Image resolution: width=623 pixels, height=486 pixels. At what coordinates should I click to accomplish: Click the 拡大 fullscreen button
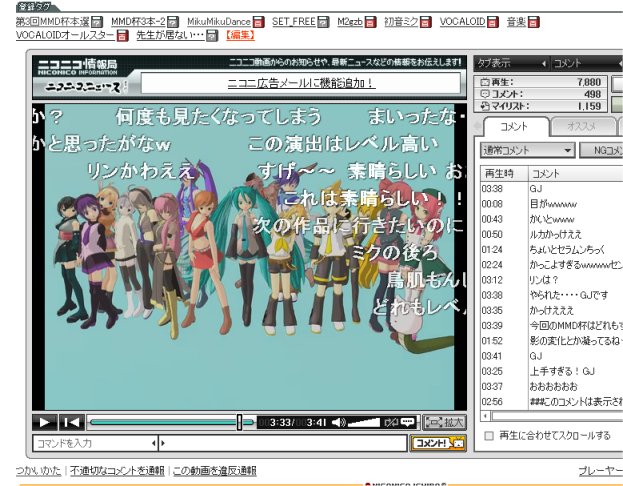(445, 422)
